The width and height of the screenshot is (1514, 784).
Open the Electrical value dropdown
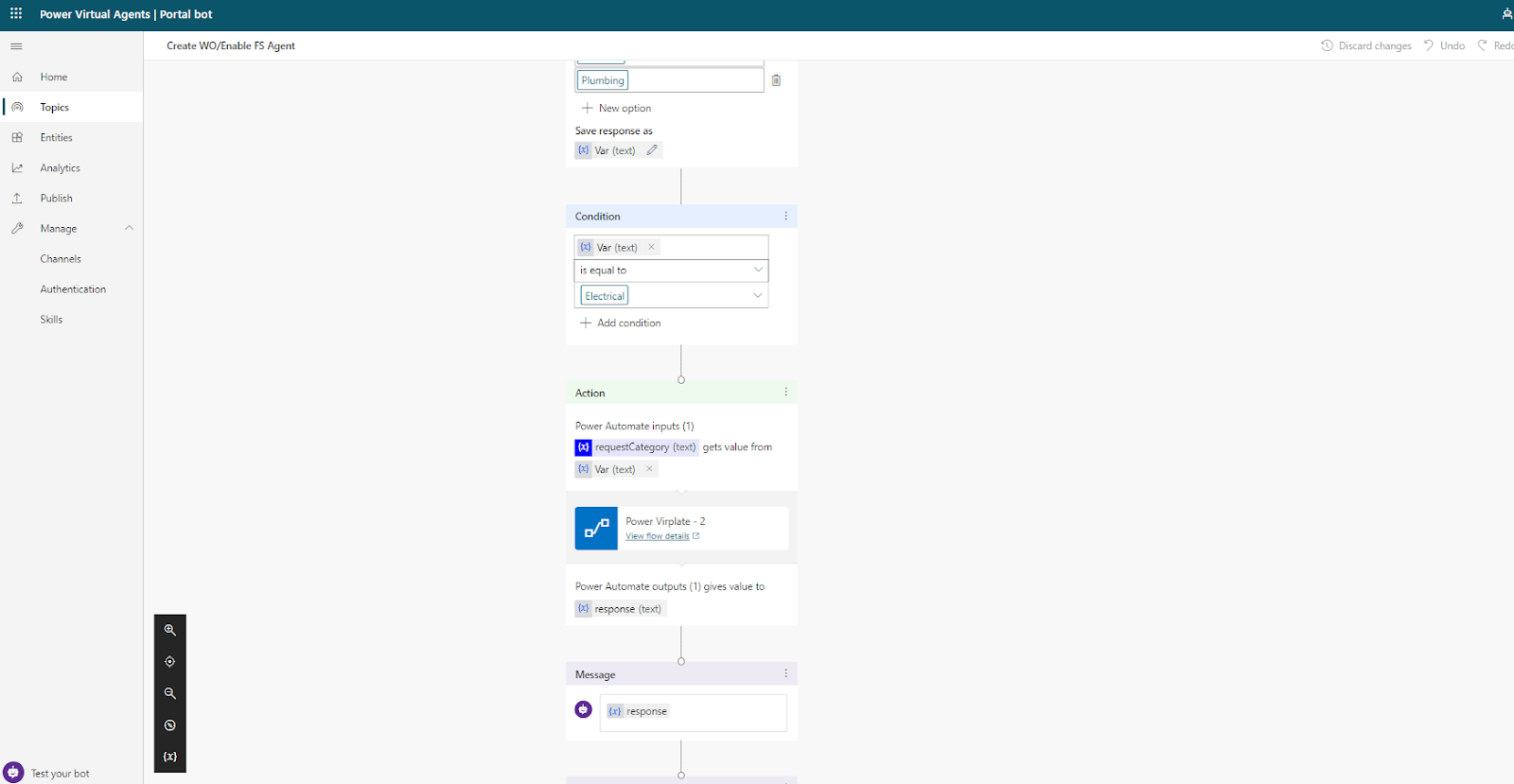[x=671, y=296]
